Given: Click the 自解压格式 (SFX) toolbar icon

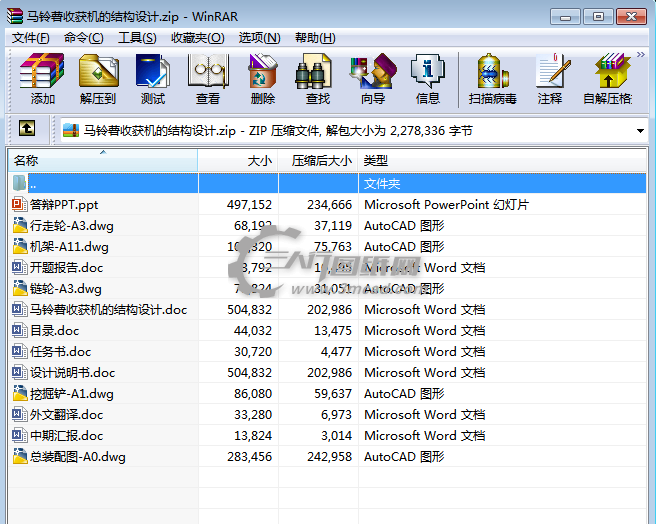Looking at the screenshot, I should pyautogui.click(x=608, y=79).
